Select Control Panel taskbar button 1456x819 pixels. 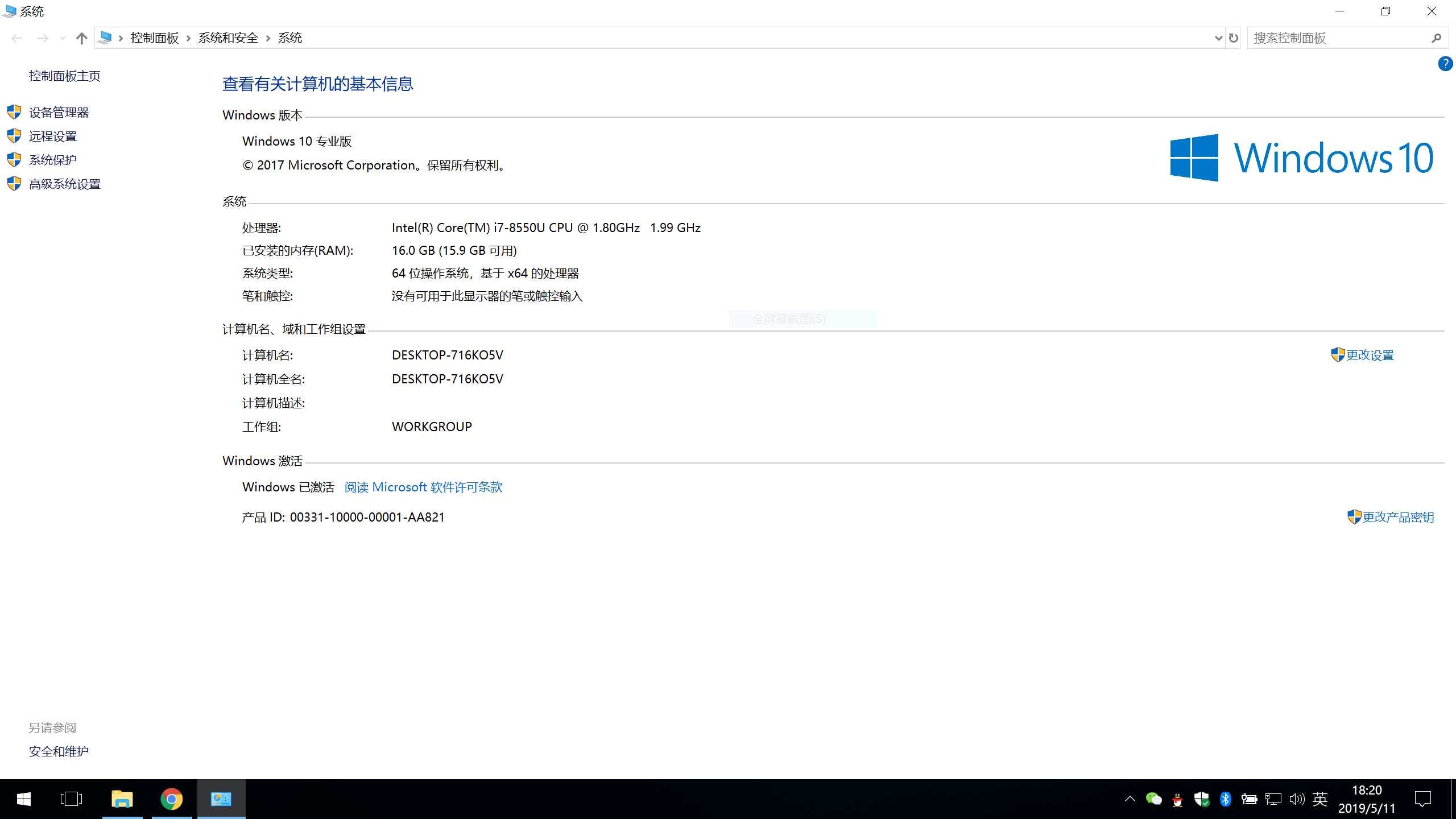point(221,799)
